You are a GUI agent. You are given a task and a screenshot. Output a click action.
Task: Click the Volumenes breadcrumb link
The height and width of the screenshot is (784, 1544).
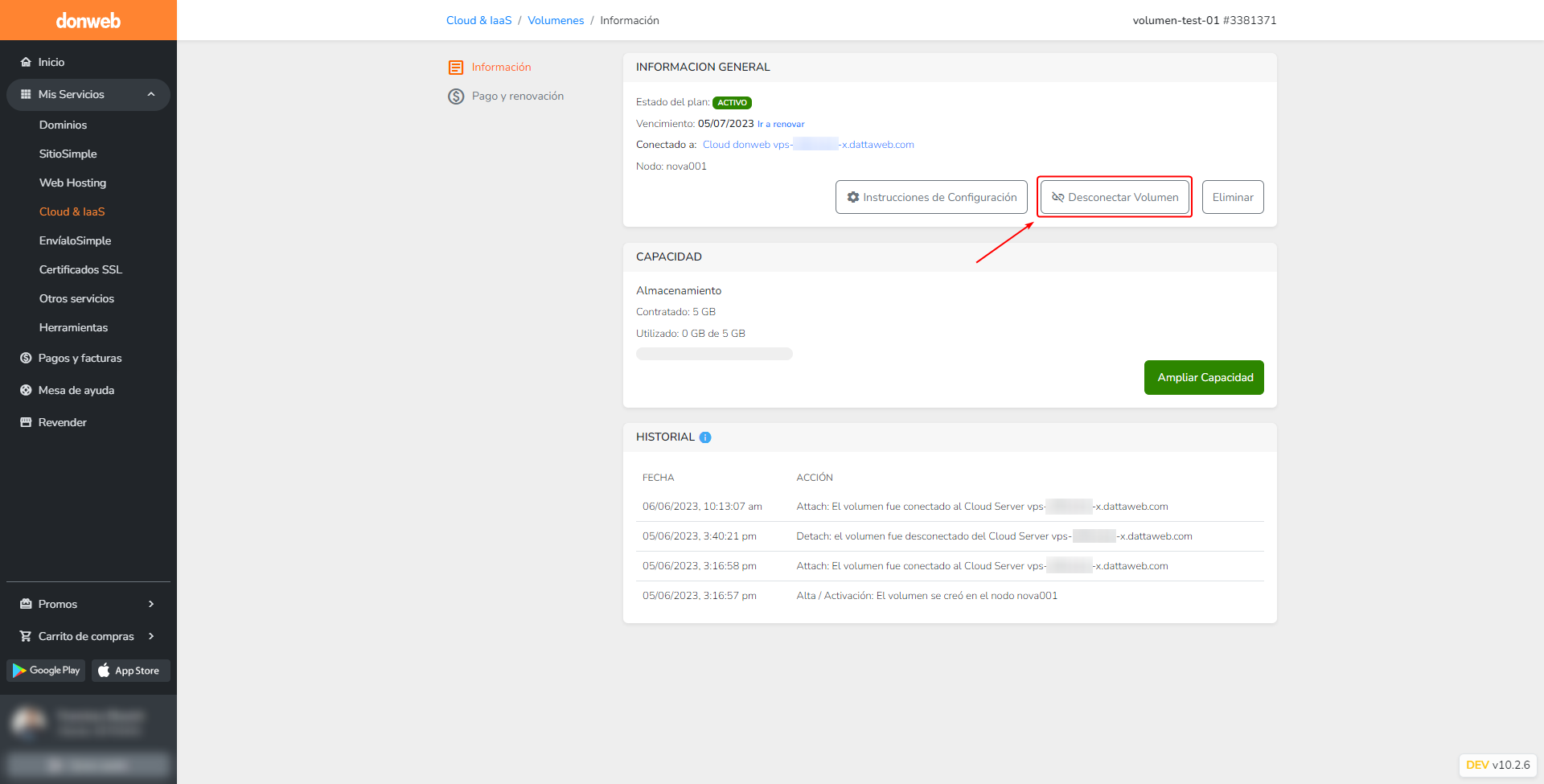(x=556, y=20)
